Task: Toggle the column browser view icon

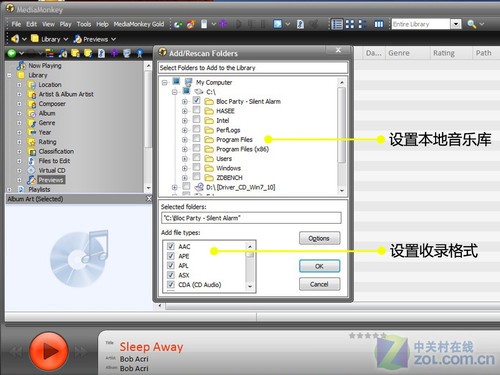Action: pos(379,24)
